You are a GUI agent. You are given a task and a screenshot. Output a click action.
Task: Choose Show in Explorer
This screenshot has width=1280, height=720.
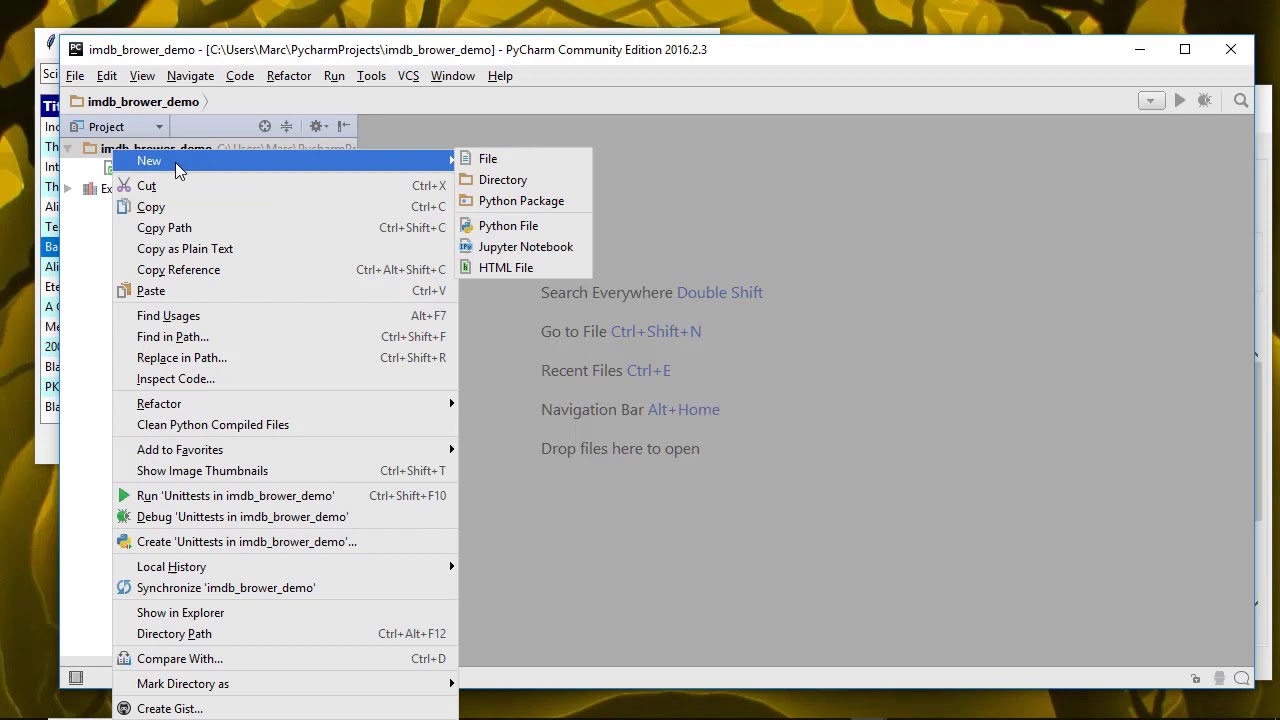coord(285,613)
